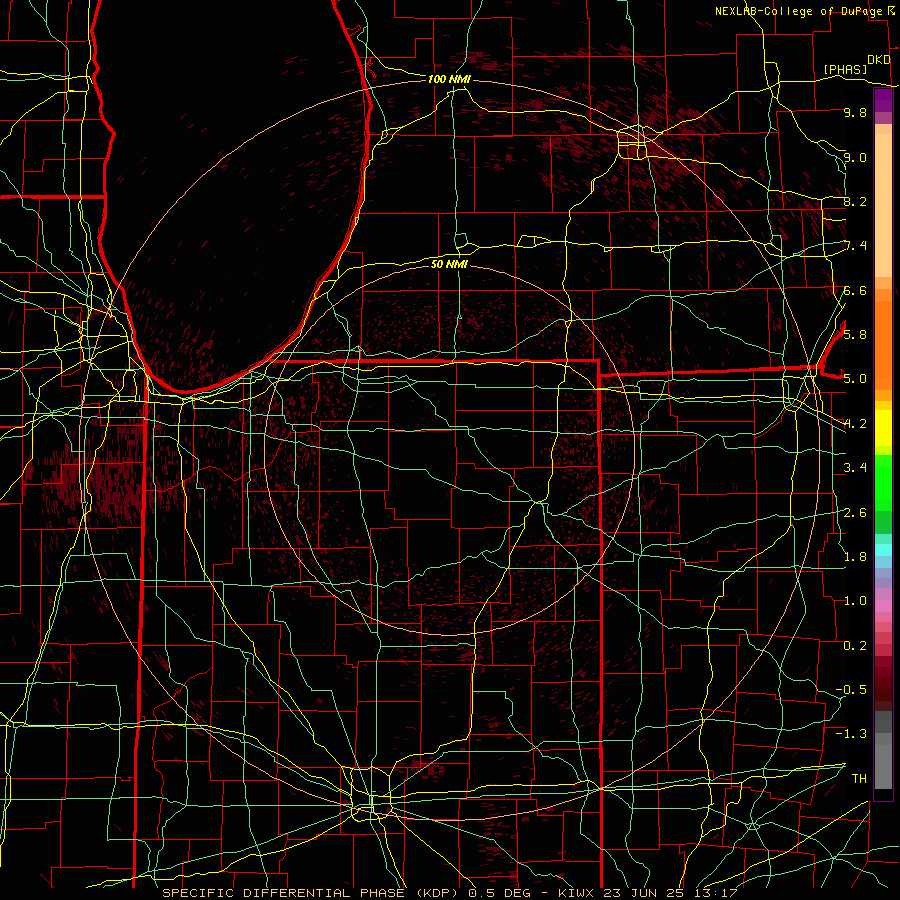Click the 100 NMI range ring label
The image size is (900, 900).
(x=449, y=79)
